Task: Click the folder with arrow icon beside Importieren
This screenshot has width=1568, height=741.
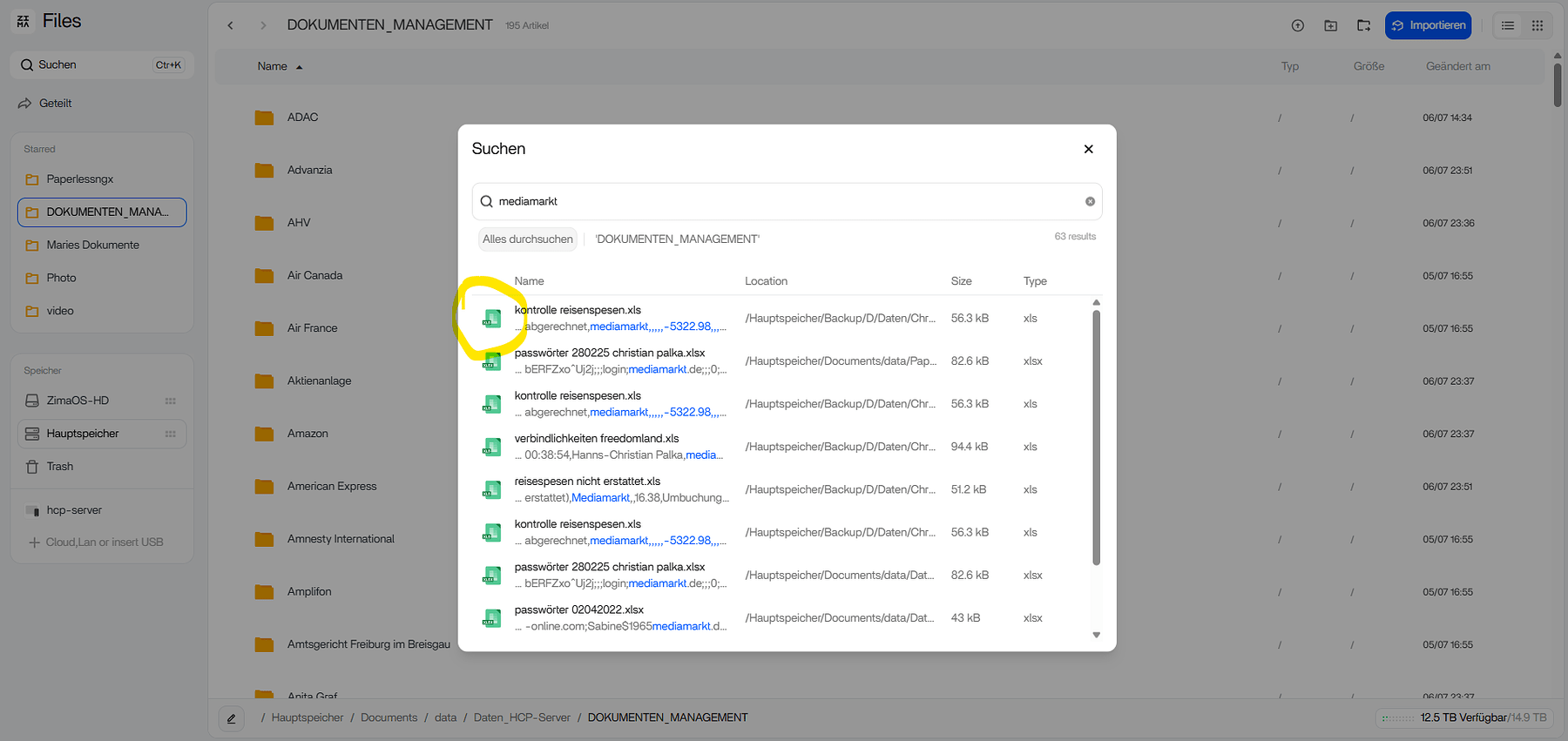Action: pyautogui.click(x=1364, y=25)
